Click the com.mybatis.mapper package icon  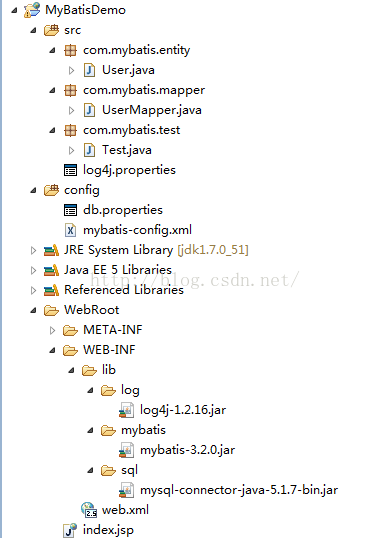pyautogui.click(x=70, y=90)
